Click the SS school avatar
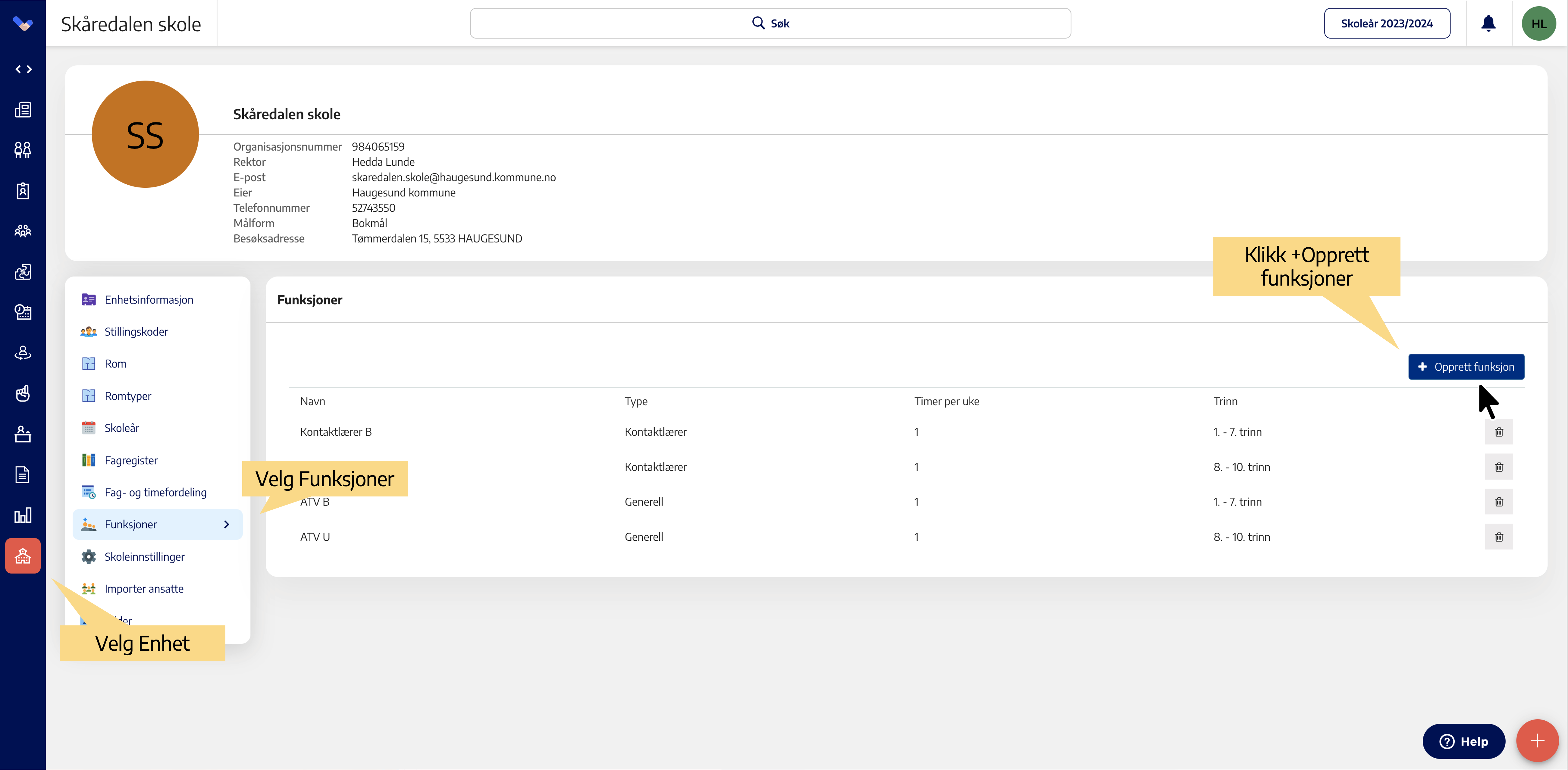 (145, 135)
